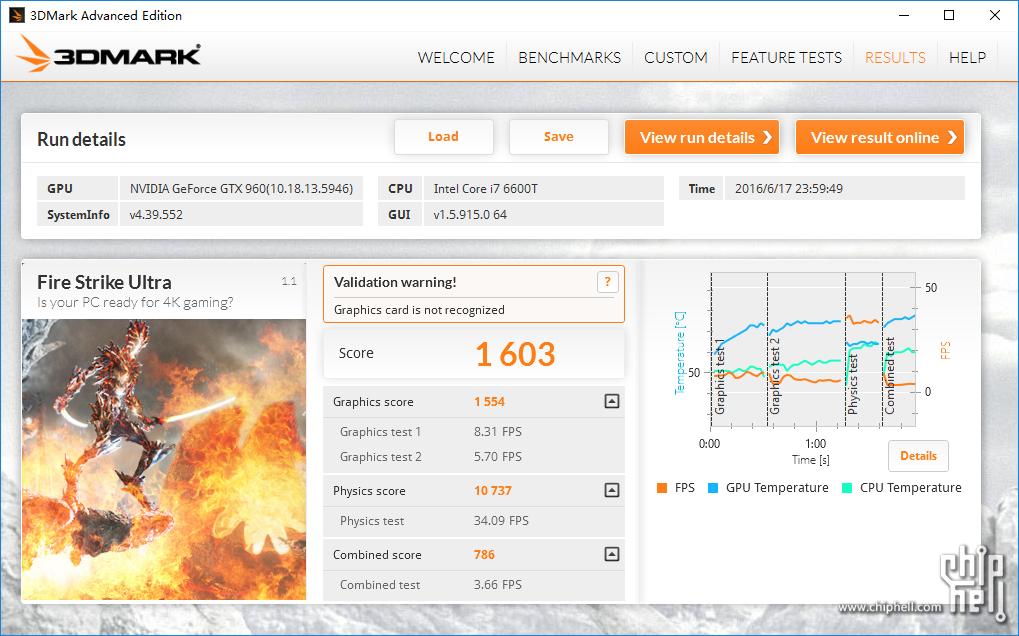Click the blue GPU Temperature legend swatch
1019x636 pixels.
(713, 488)
